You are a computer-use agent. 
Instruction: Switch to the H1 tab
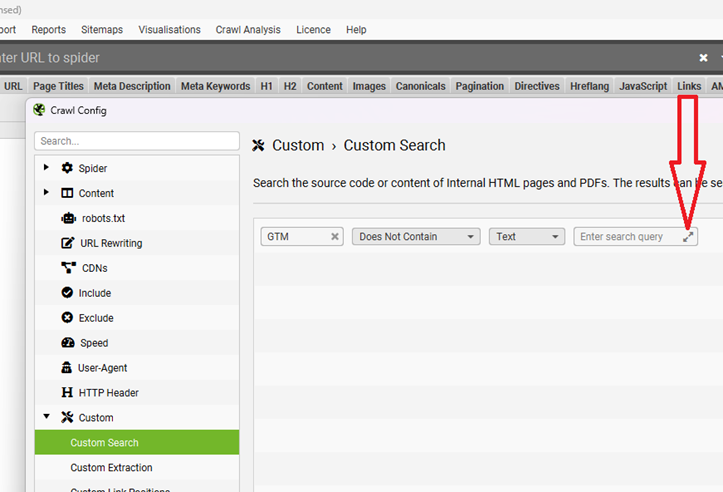[x=267, y=86]
